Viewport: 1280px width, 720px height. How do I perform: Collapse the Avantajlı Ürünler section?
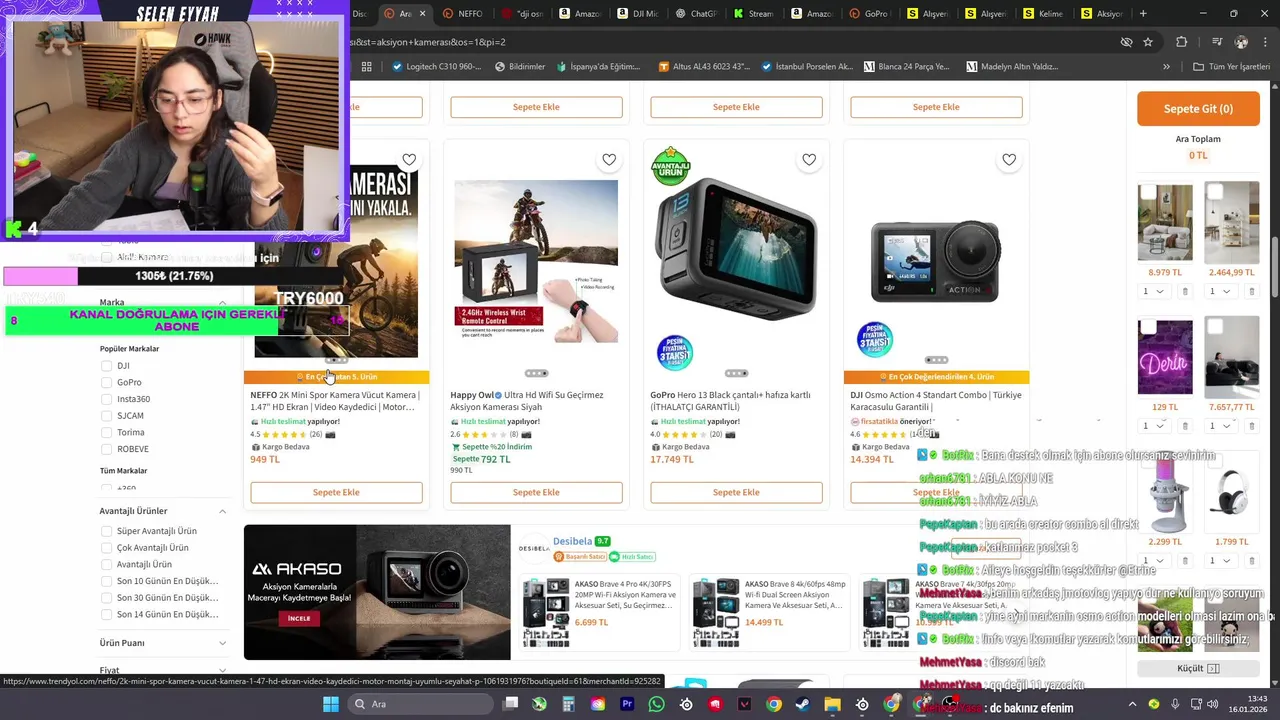pos(222,511)
